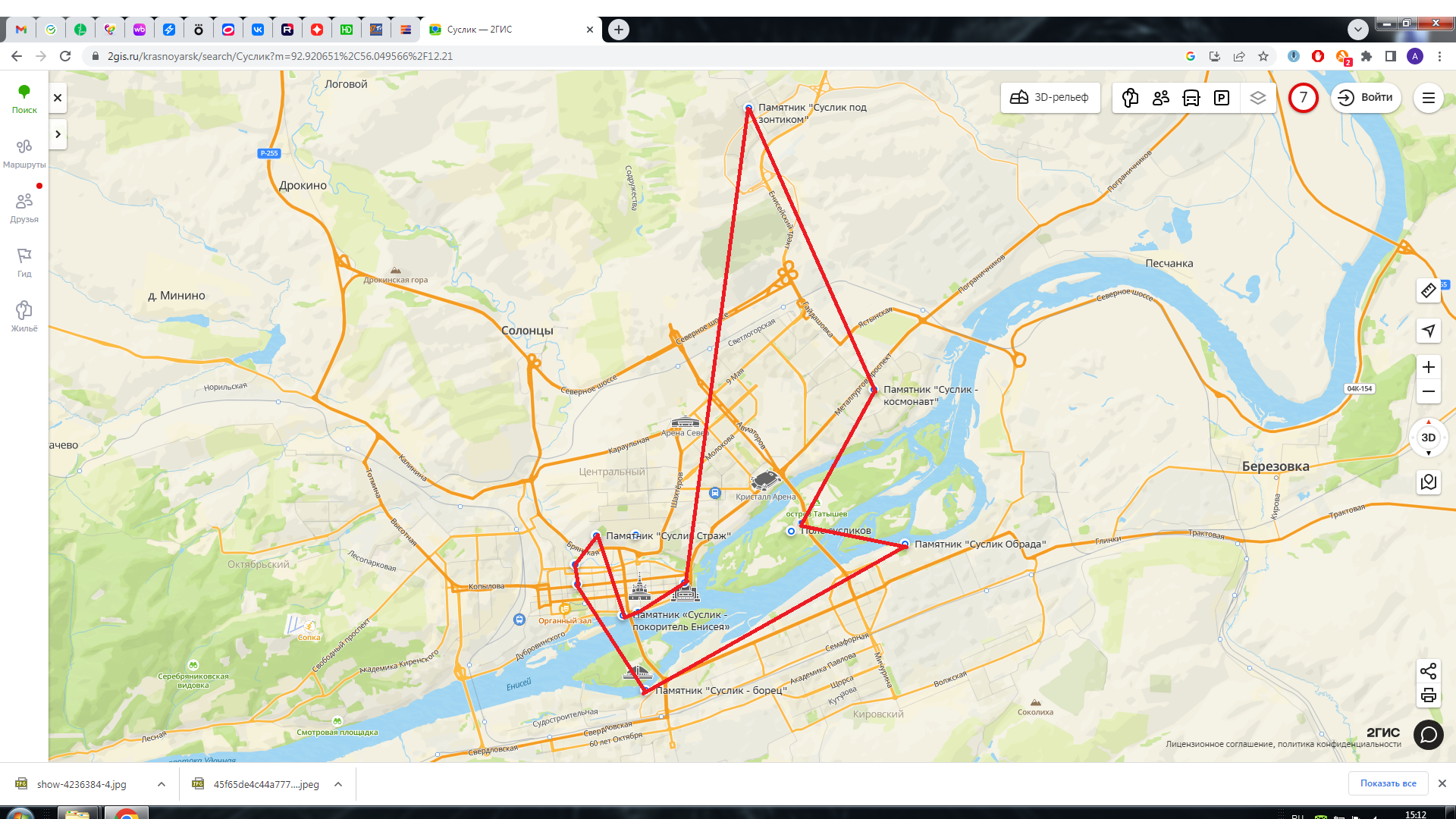Click the Поле сусликов map marker
This screenshot has width=1456, height=819.
(791, 531)
